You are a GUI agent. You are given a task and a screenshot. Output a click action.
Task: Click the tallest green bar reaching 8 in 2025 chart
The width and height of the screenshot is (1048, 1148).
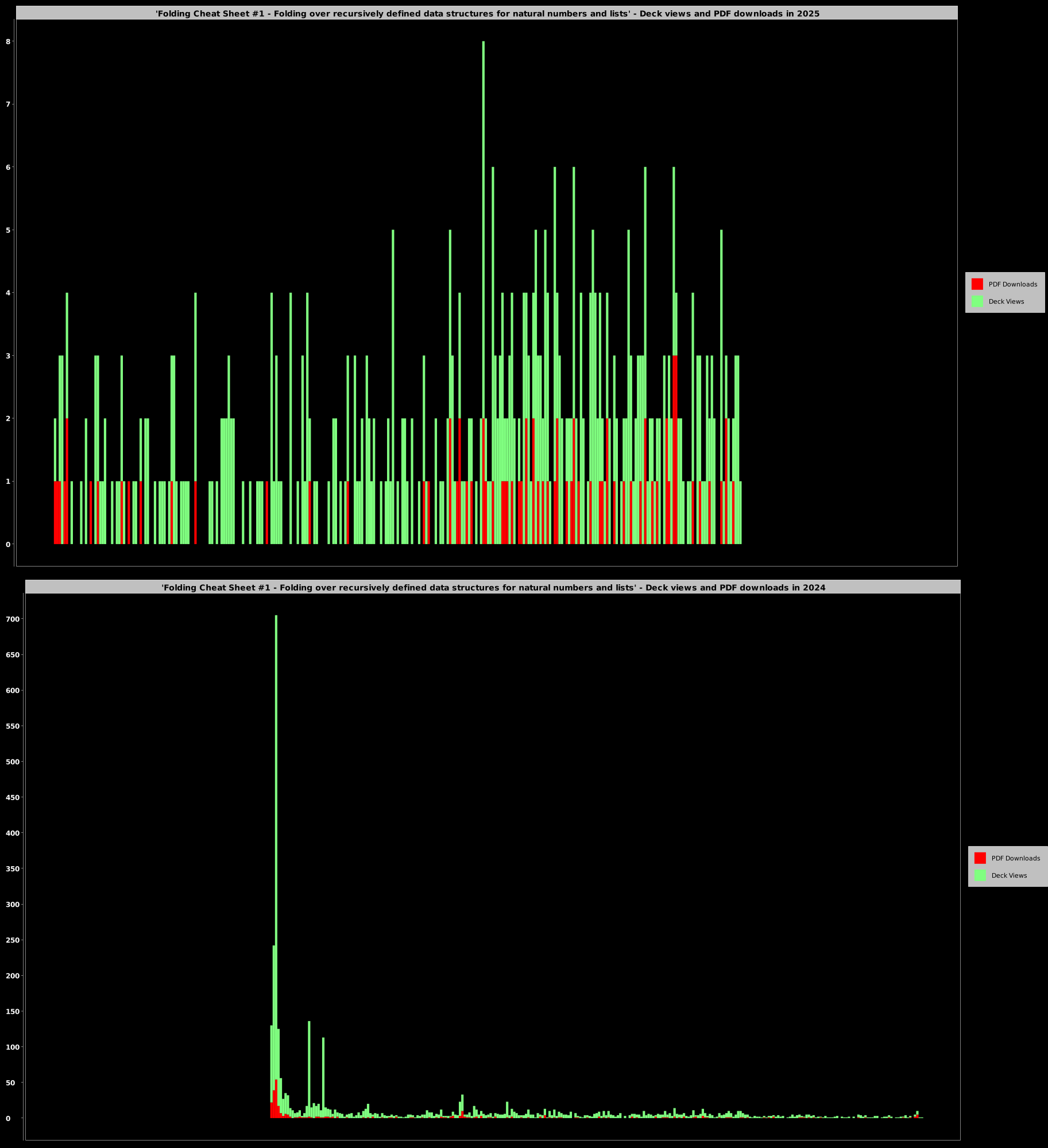click(484, 230)
